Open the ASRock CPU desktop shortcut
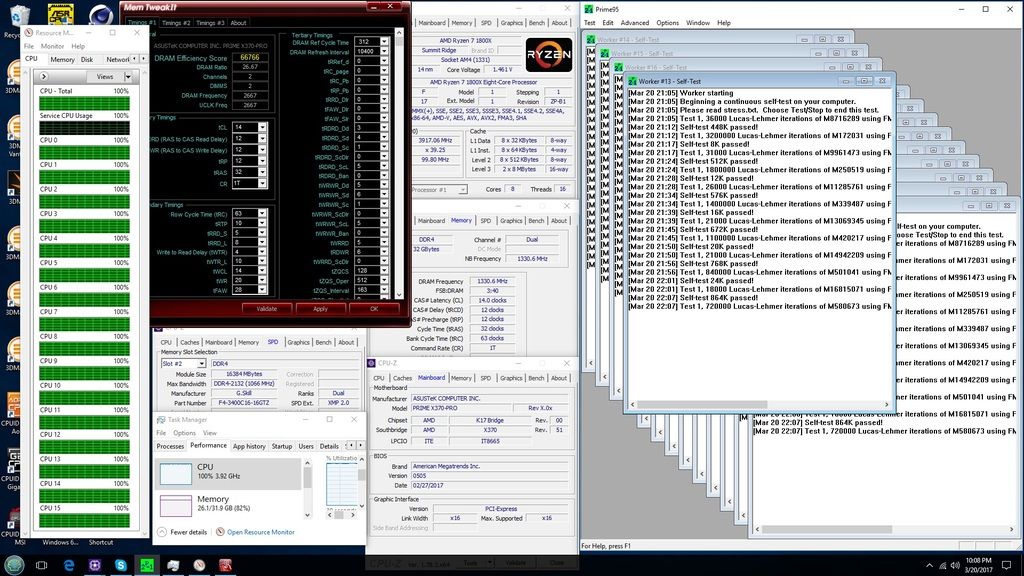 tap(61, 14)
